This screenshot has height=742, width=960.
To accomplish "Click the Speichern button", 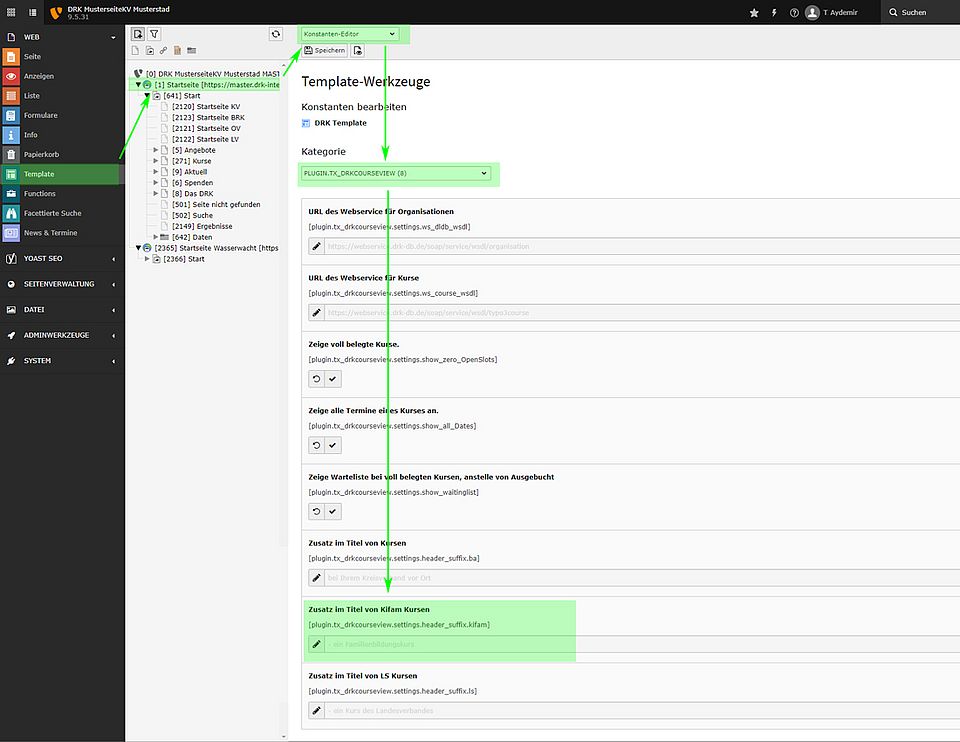I will pyautogui.click(x=324, y=51).
